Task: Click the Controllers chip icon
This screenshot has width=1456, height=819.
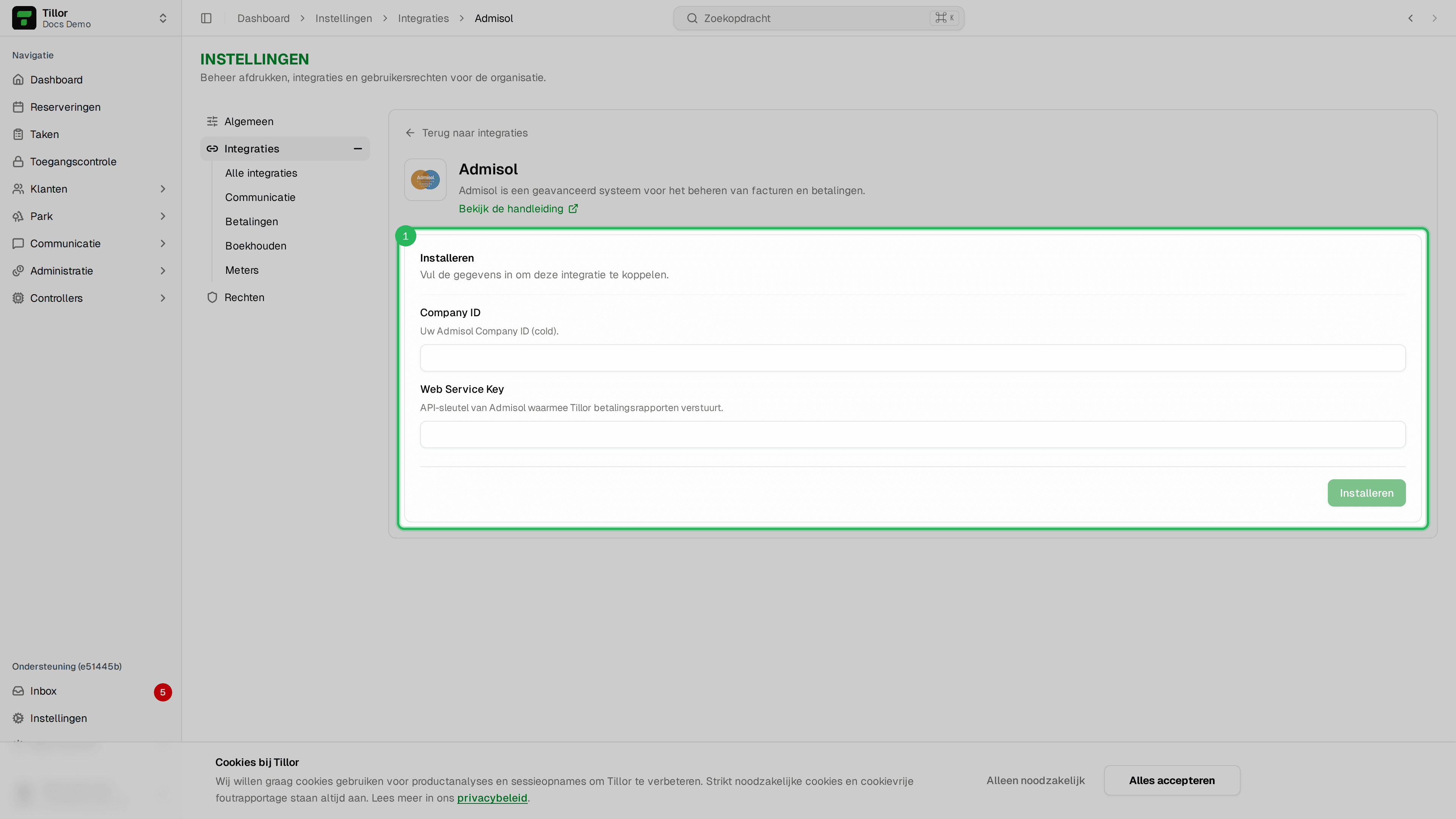Action: (18, 298)
